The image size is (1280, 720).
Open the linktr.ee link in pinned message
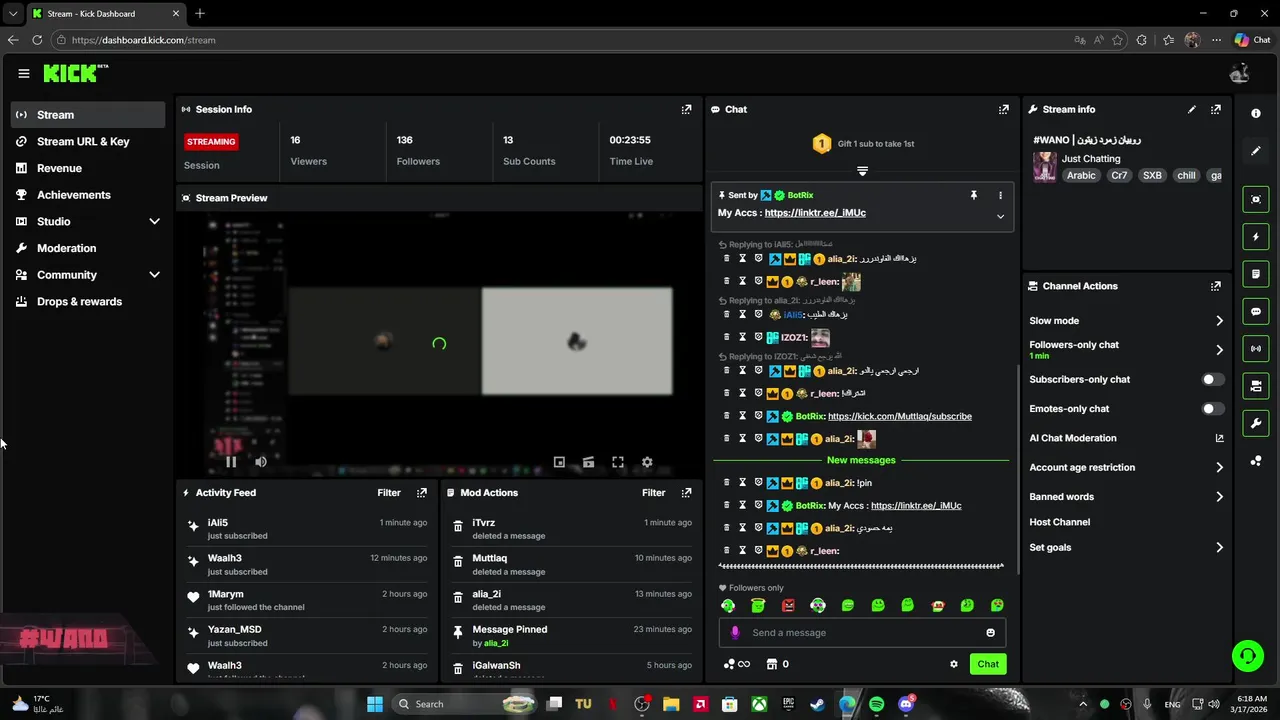tap(815, 213)
